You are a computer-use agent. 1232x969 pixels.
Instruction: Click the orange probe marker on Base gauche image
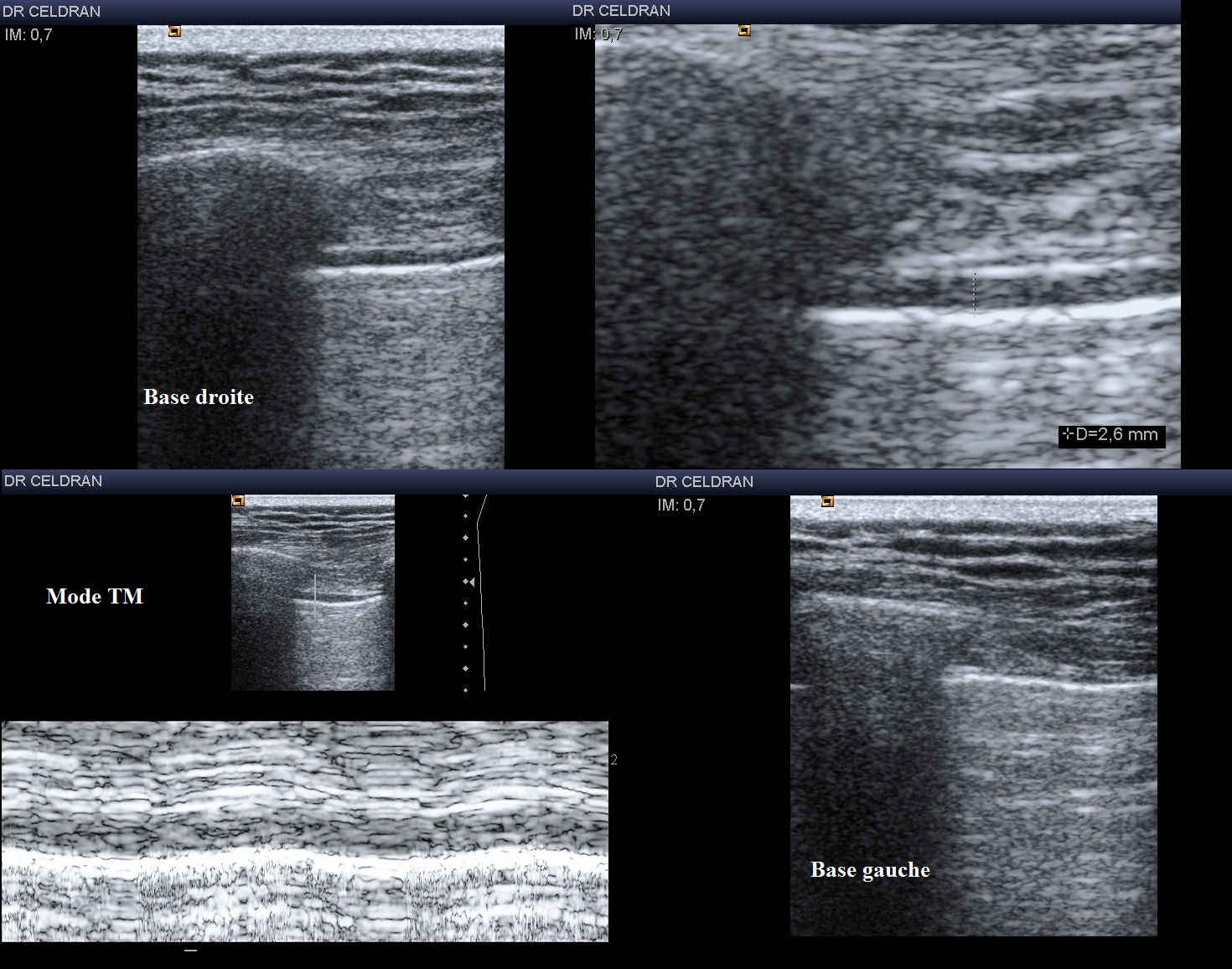pyautogui.click(x=827, y=502)
